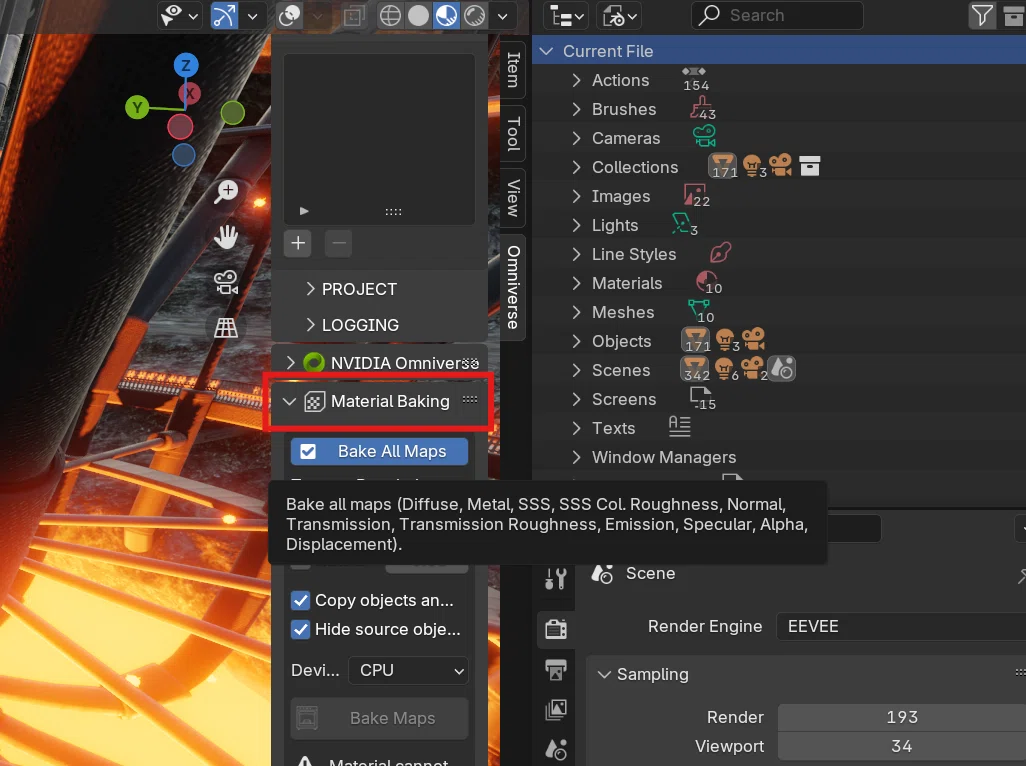Expand the Scenes entry

coord(576,370)
